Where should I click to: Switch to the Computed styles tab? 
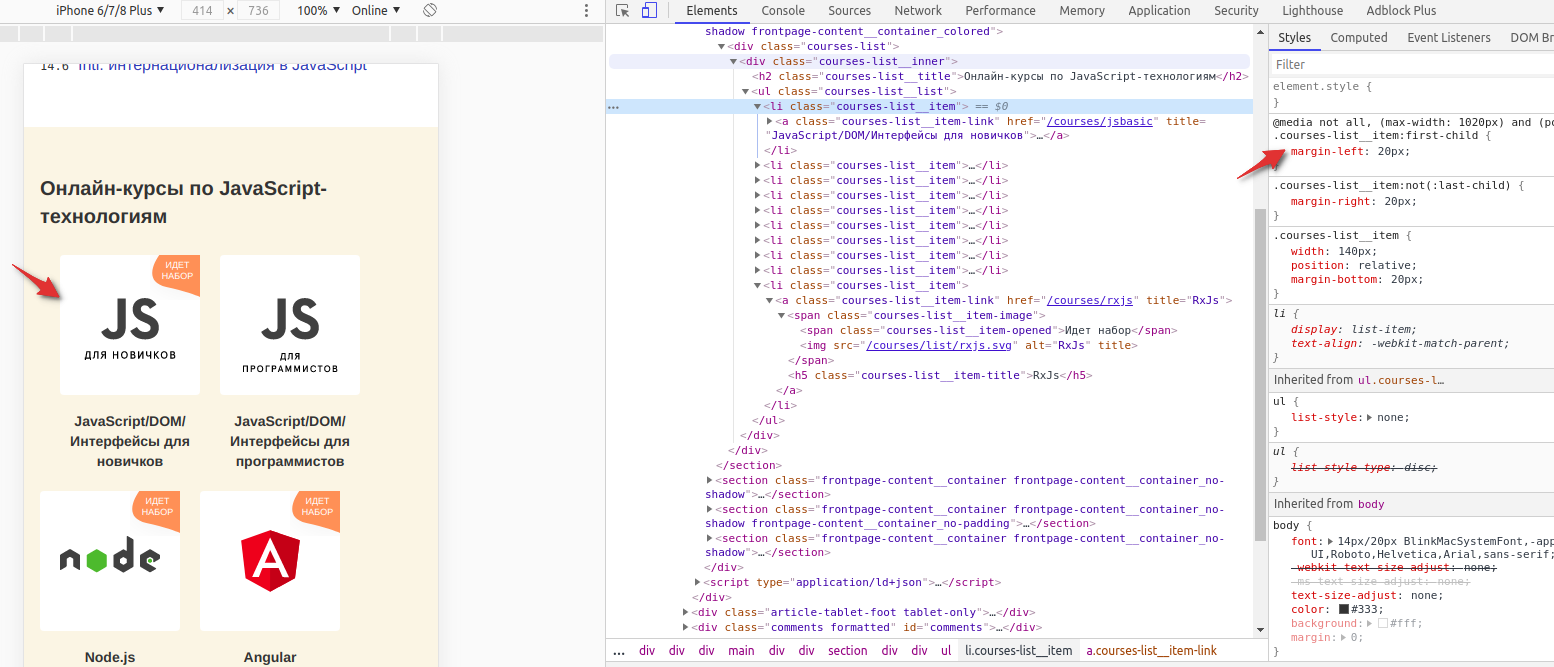pos(1359,37)
